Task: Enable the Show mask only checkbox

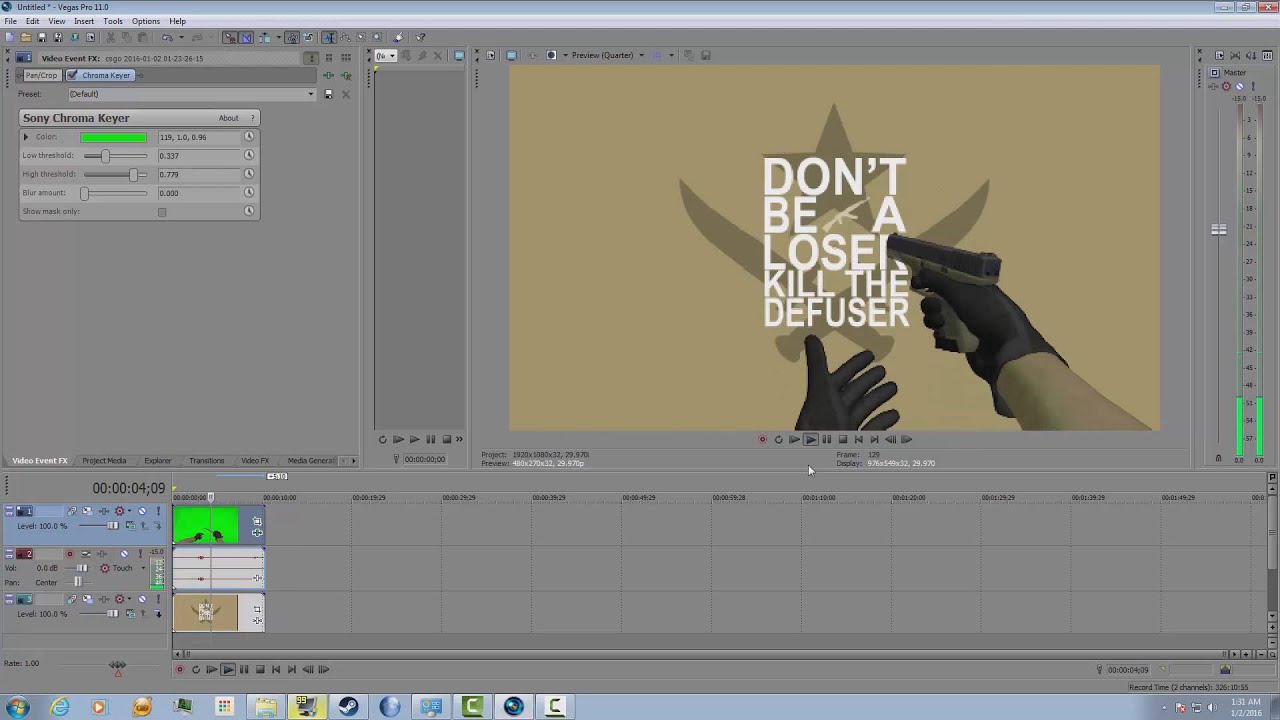Action: (x=162, y=212)
